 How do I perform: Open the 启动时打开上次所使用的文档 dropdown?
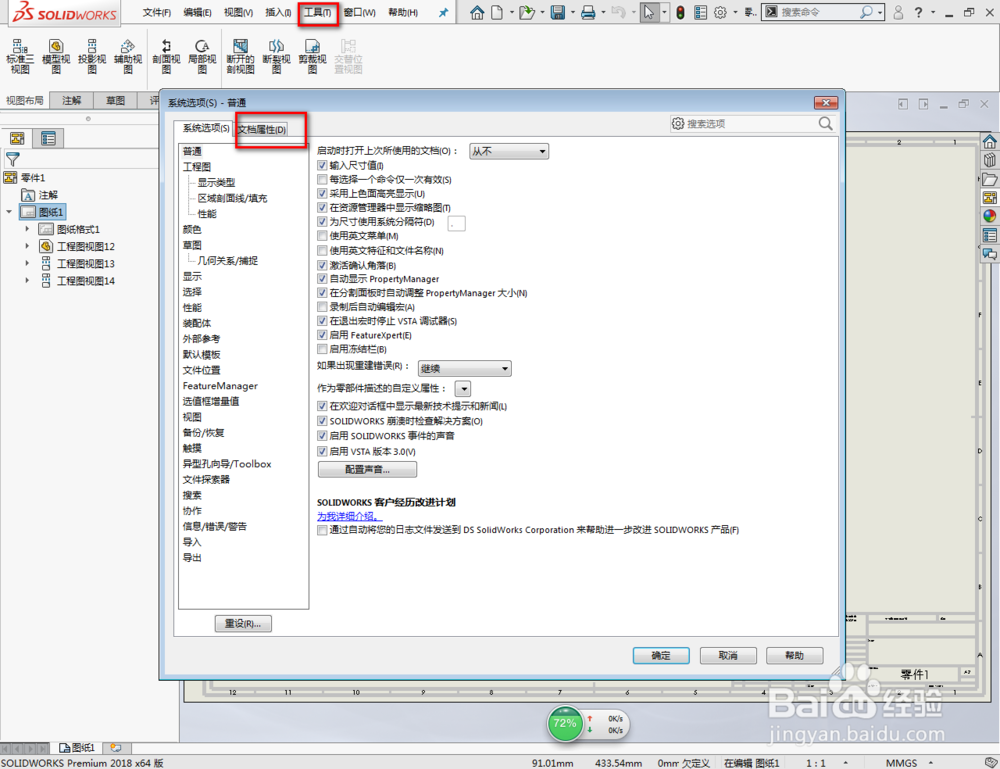509,151
